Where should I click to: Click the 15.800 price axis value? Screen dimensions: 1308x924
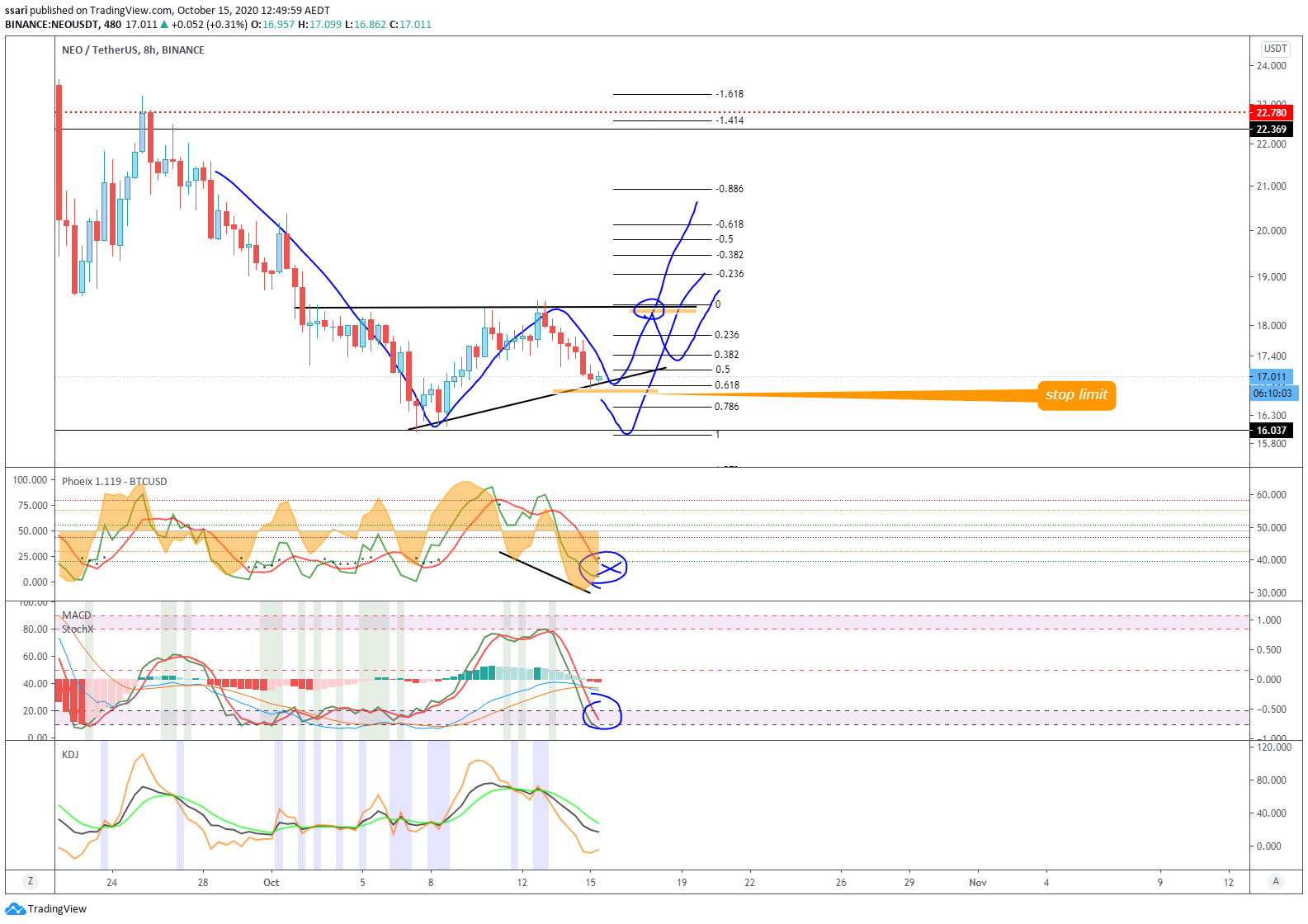1271,443
